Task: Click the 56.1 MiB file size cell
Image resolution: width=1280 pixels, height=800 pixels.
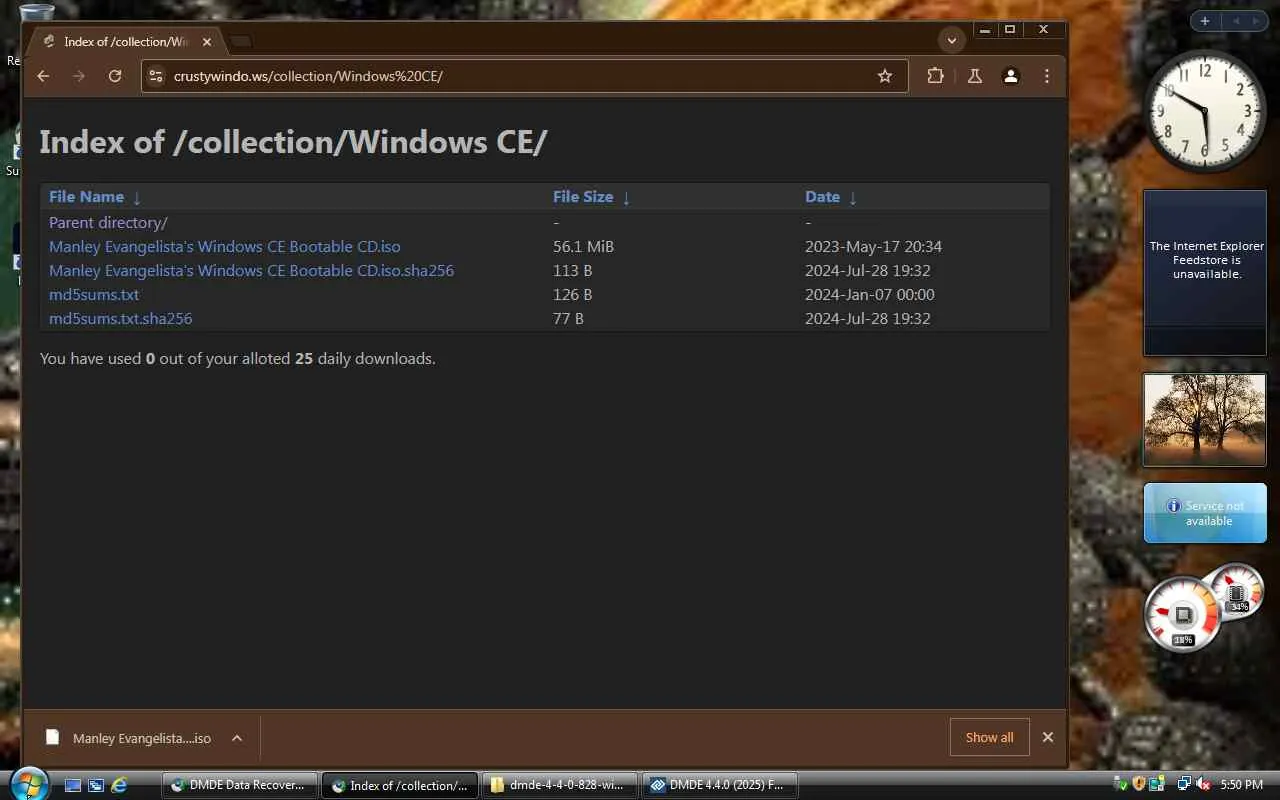Action: click(583, 247)
